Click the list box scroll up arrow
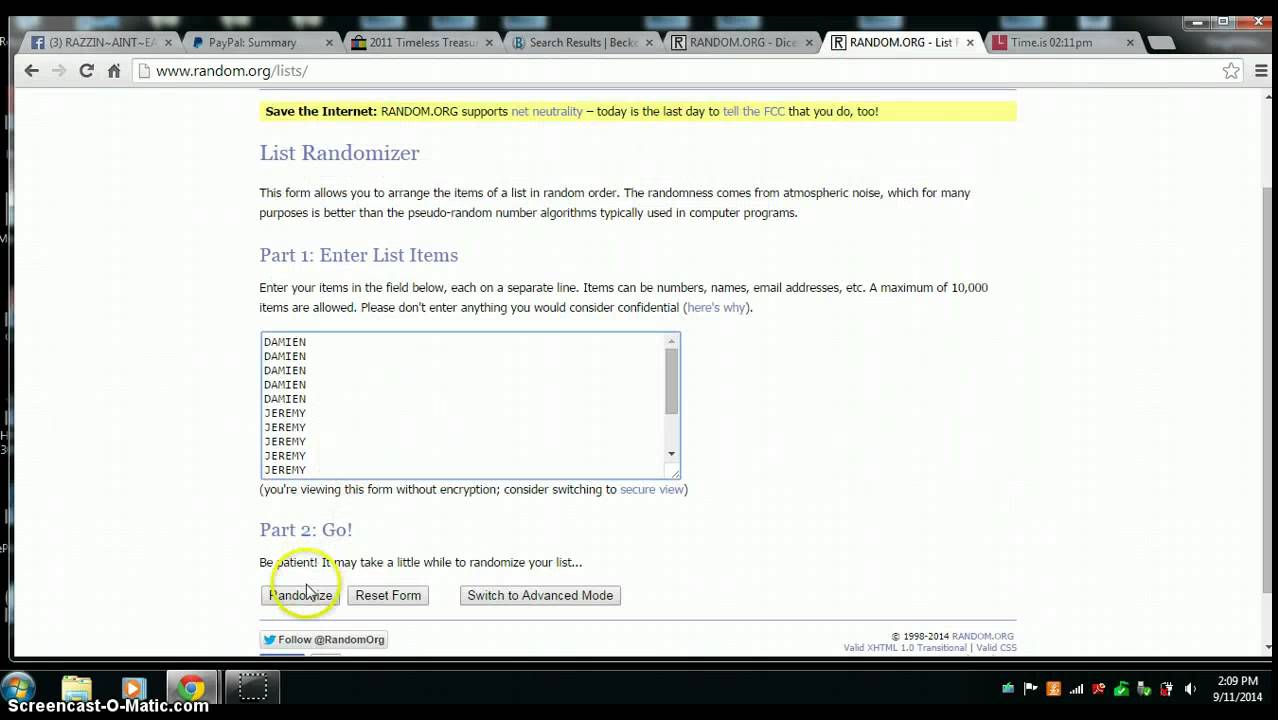1278x720 pixels. click(x=671, y=342)
